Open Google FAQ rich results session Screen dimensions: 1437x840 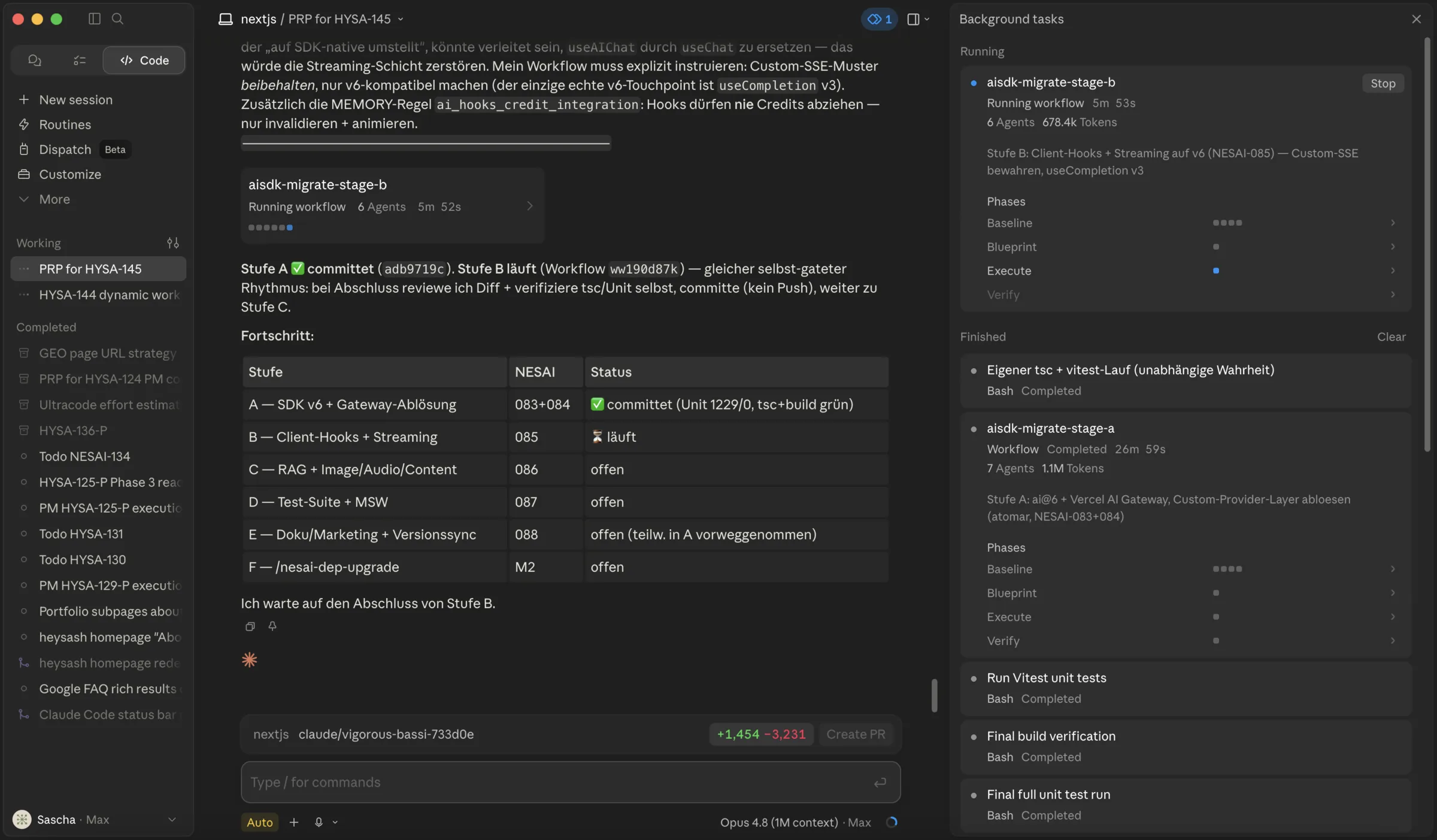(x=98, y=689)
